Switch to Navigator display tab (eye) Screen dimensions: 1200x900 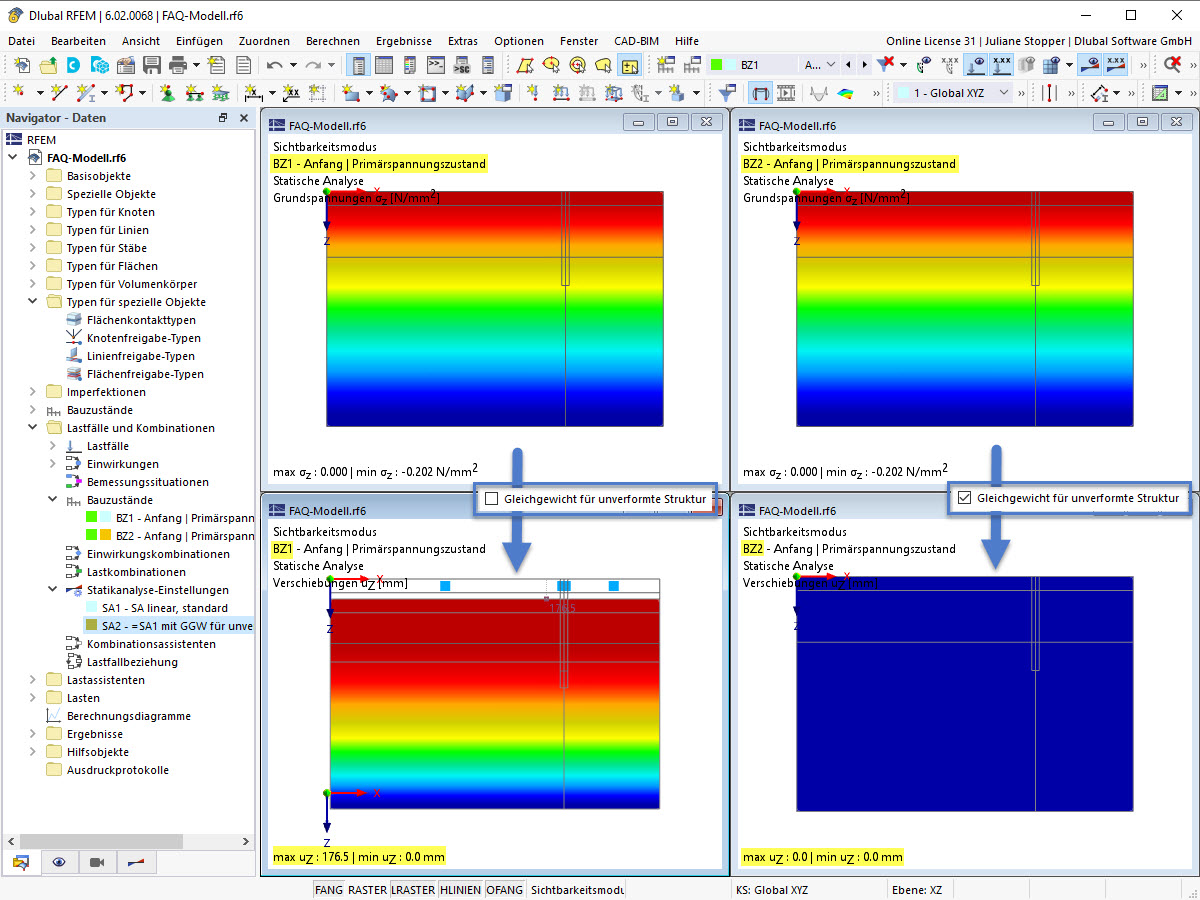[59, 862]
